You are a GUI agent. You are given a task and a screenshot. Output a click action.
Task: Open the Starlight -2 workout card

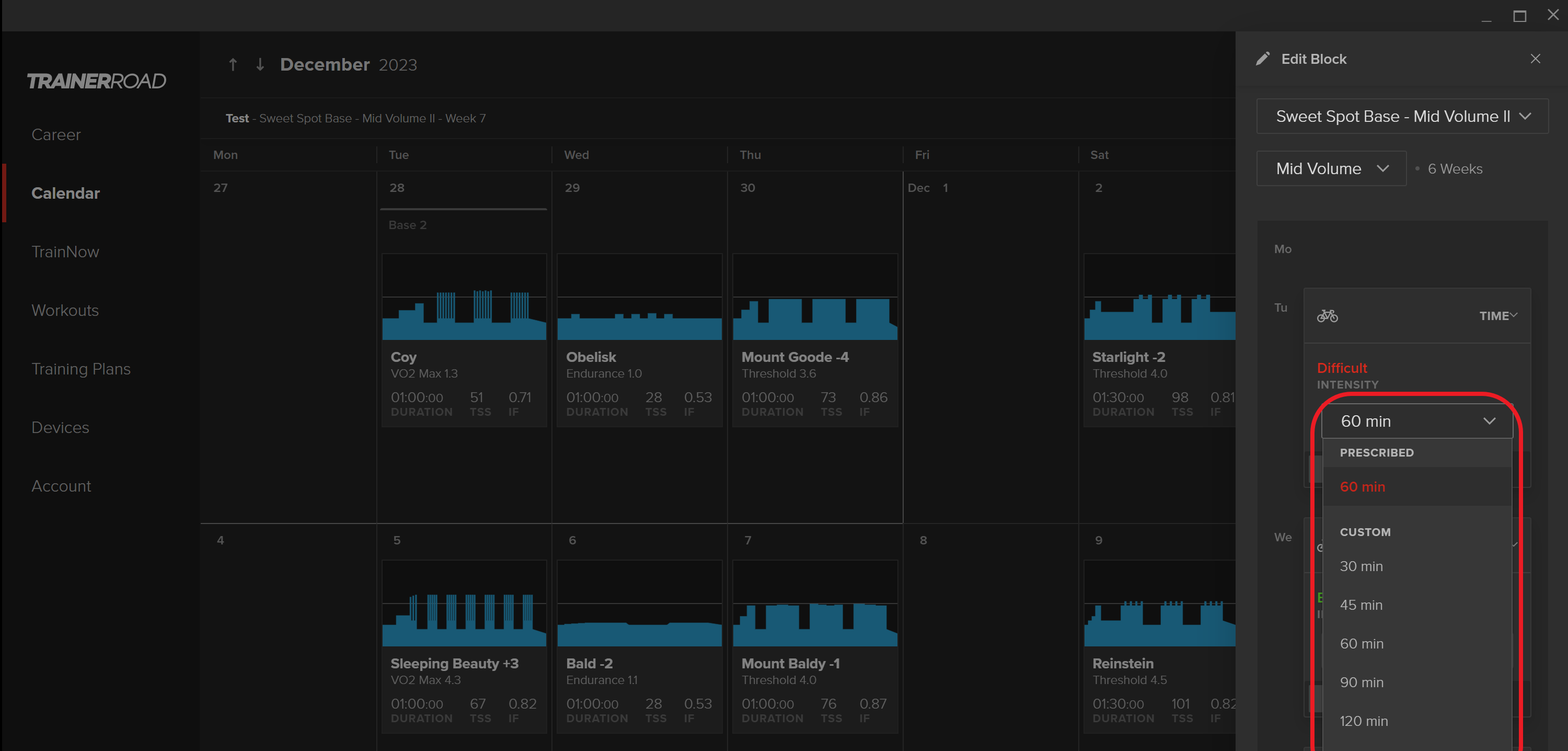(x=1160, y=340)
